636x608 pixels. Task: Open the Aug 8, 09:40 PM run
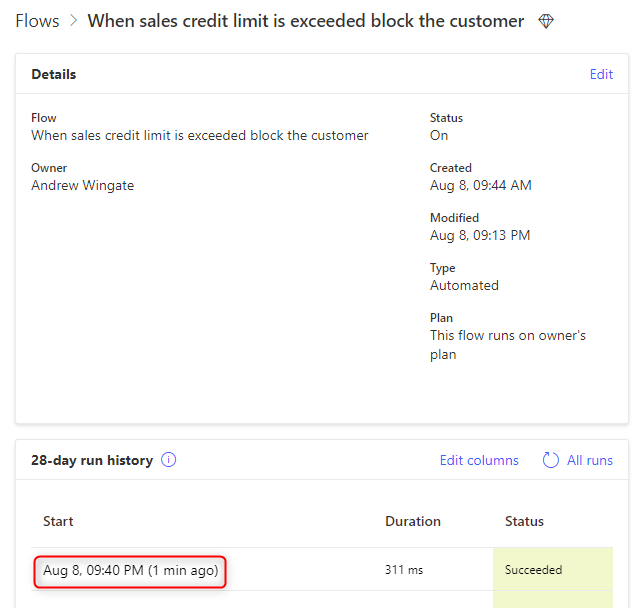[x=130, y=570]
